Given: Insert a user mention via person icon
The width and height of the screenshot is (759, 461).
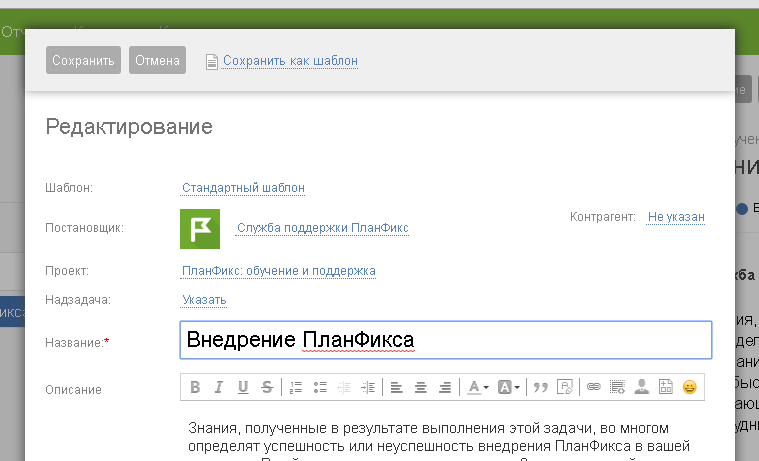Looking at the screenshot, I should click(641, 386).
